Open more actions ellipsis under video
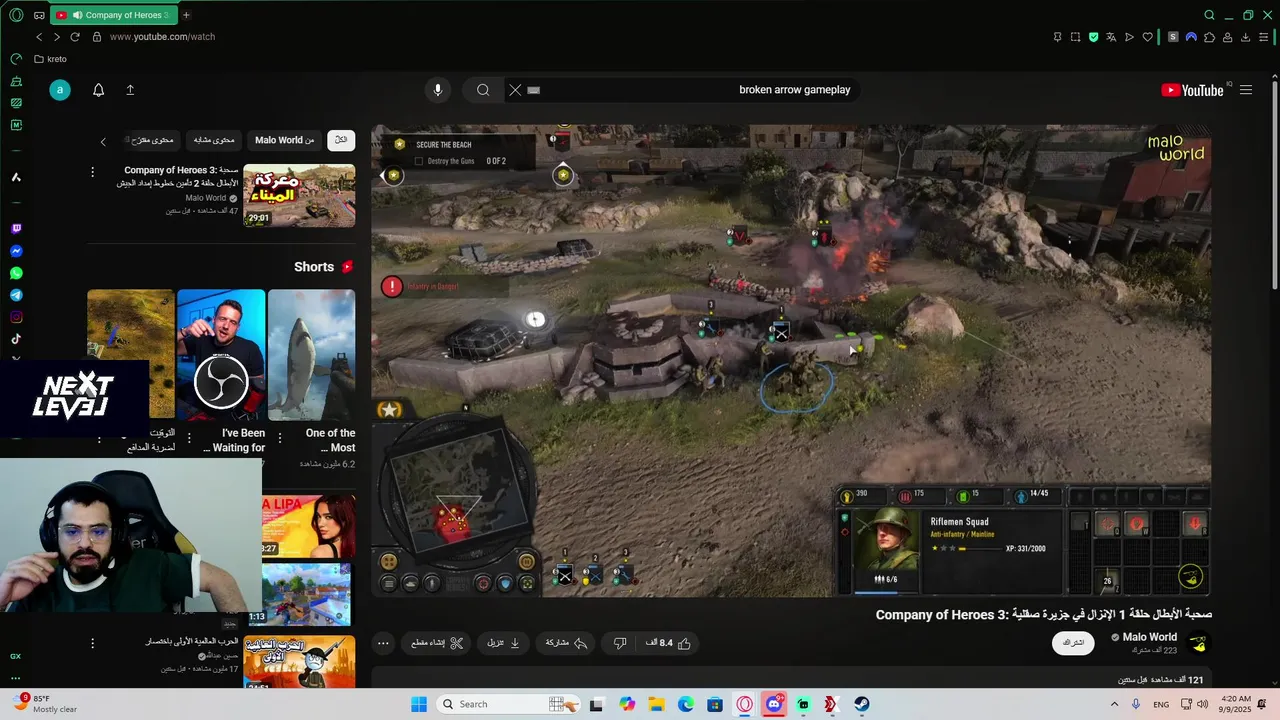 383,643
